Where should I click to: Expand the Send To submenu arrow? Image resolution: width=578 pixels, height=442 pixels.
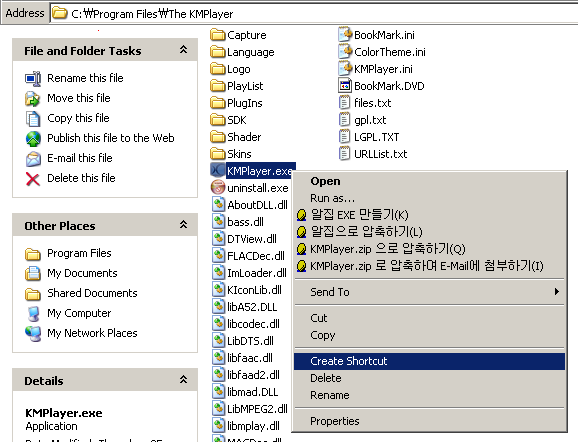[x=557, y=292]
